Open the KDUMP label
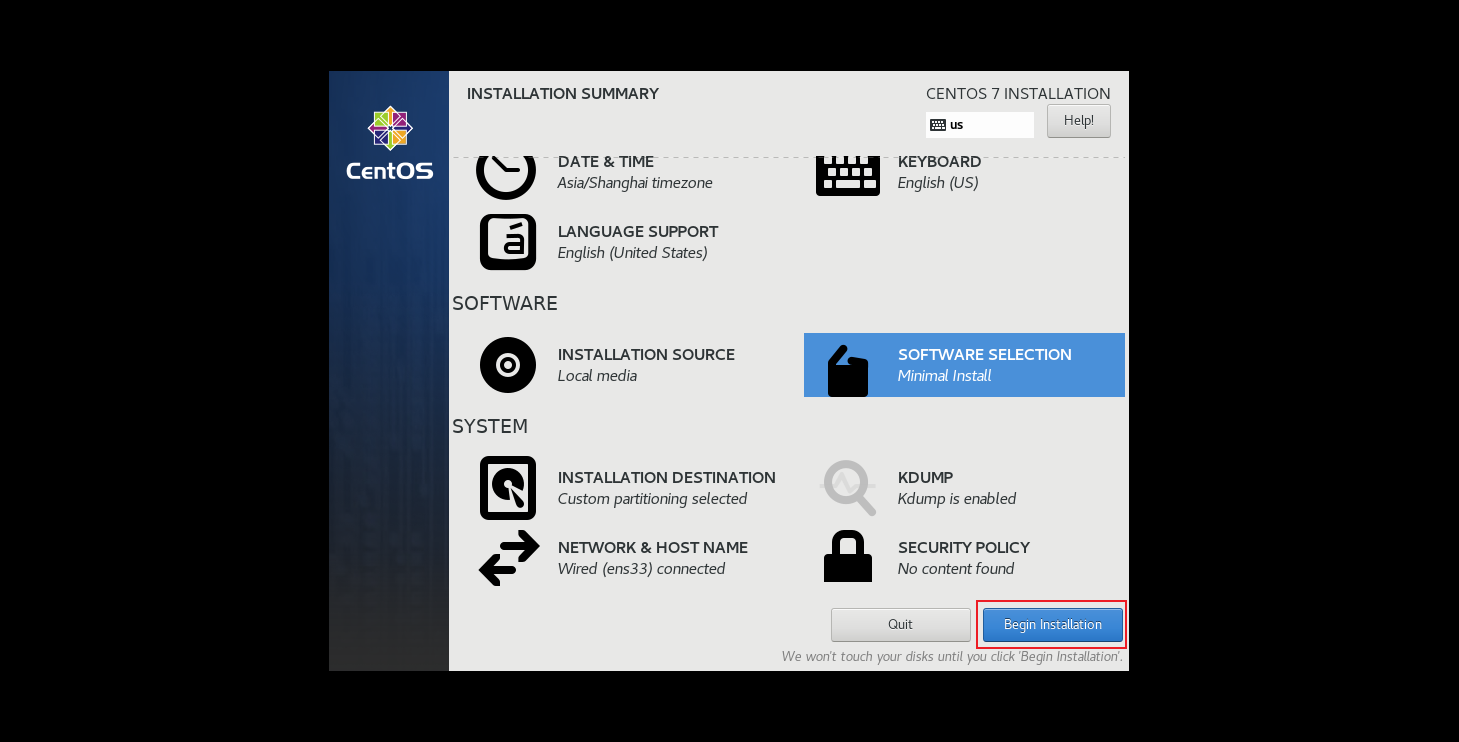Image resolution: width=1459 pixels, height=742 pixels. click(x=925, y=478)
